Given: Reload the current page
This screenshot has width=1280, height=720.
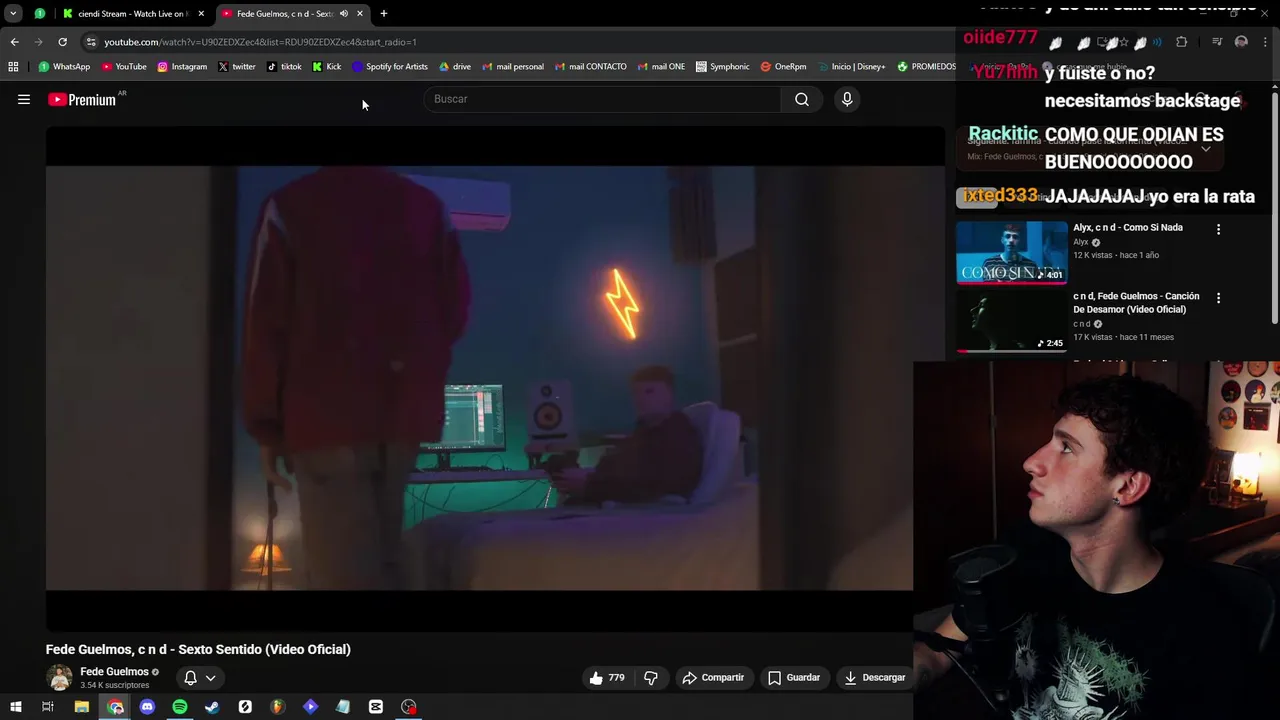Looking at the screenshot, I should (62, 42).
